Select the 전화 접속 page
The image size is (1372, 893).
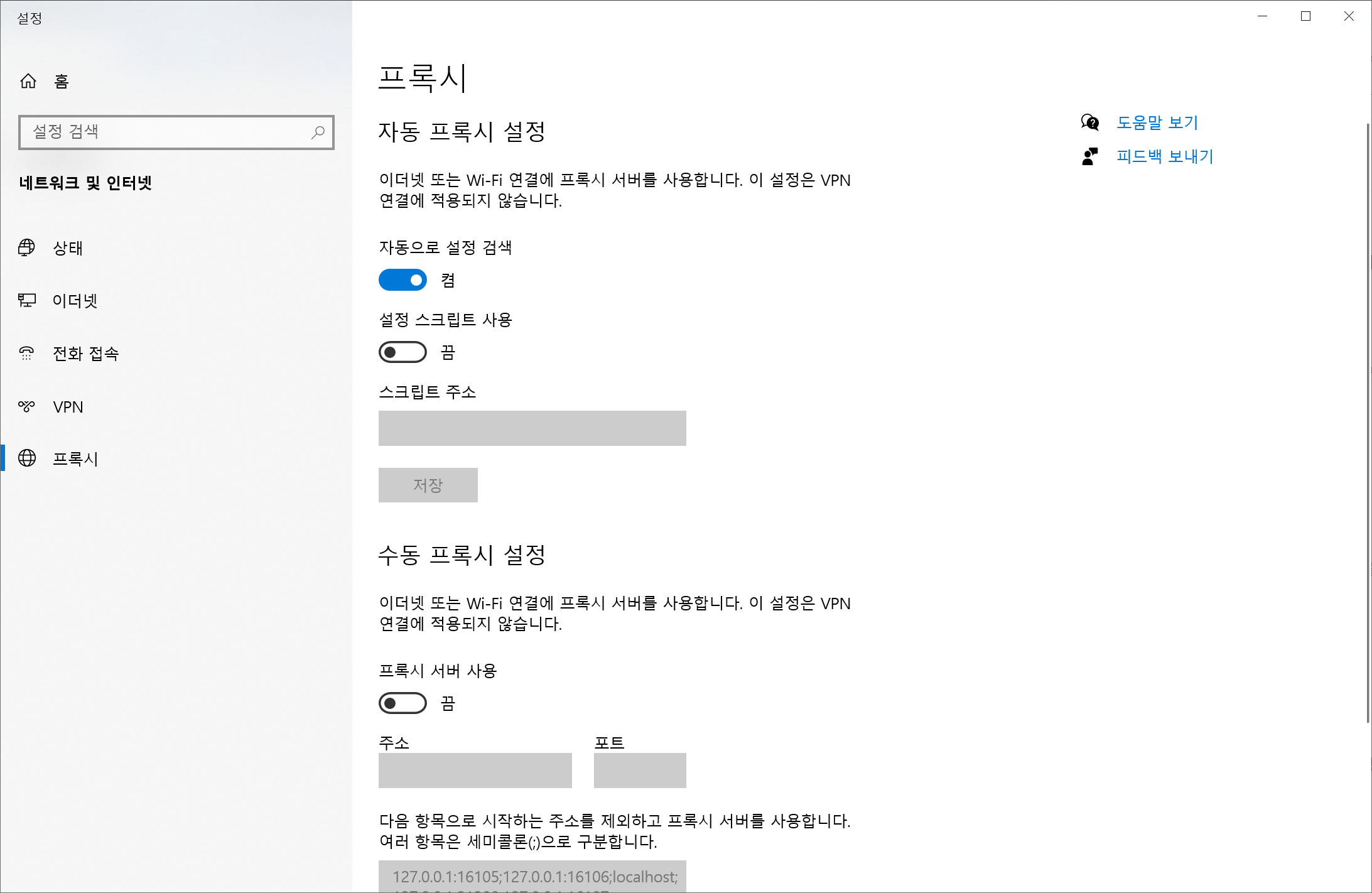(x=86, y=354)
